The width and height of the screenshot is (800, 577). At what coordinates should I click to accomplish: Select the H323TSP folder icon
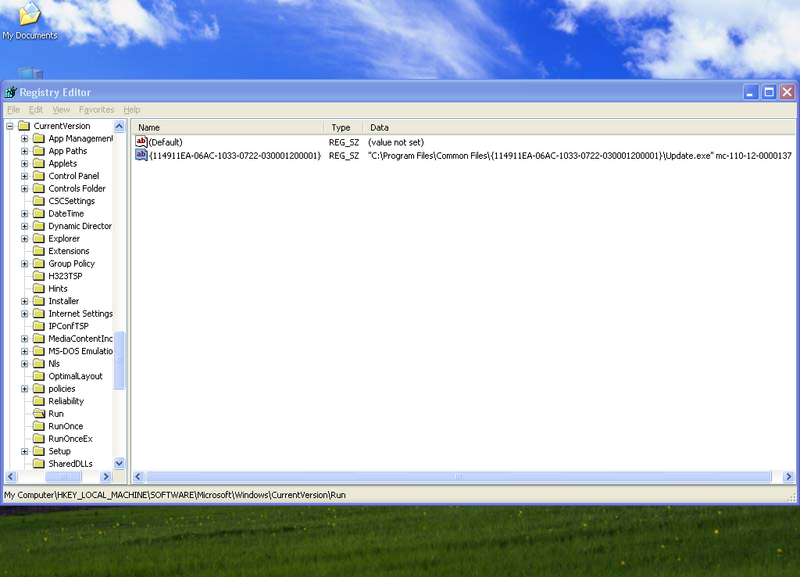[39, 276]
